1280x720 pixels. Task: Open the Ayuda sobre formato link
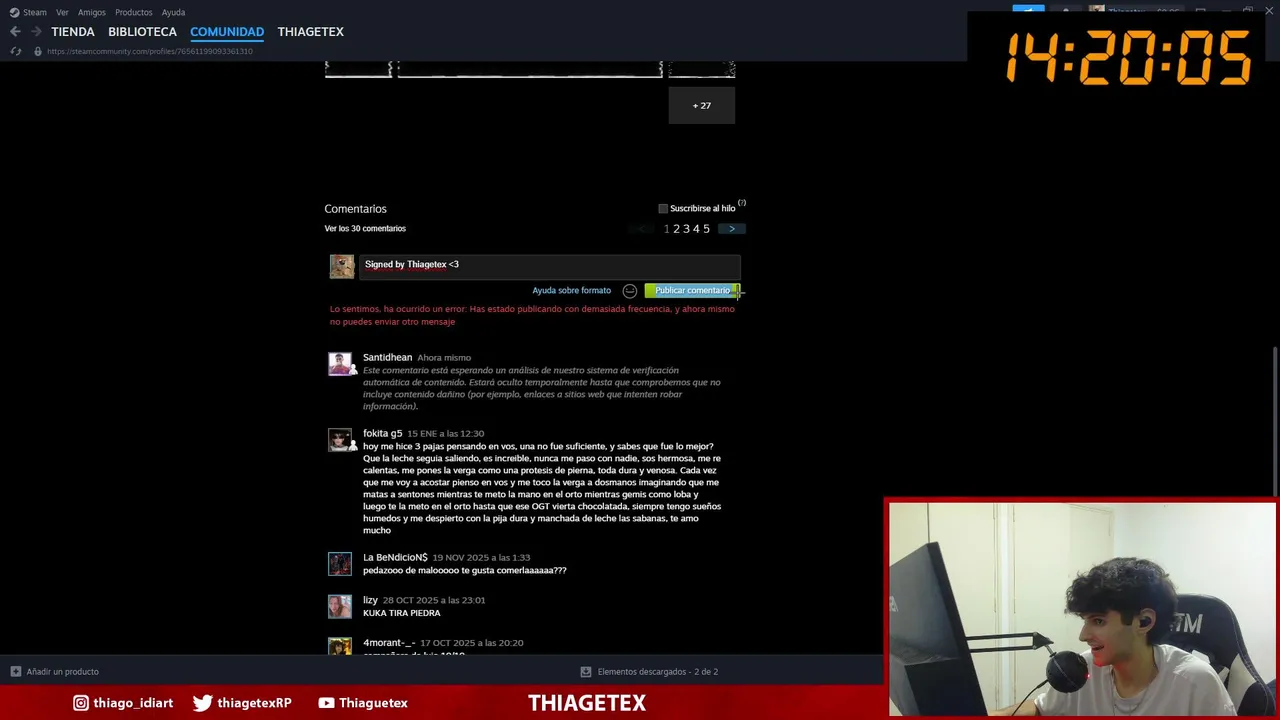point(571,291)
